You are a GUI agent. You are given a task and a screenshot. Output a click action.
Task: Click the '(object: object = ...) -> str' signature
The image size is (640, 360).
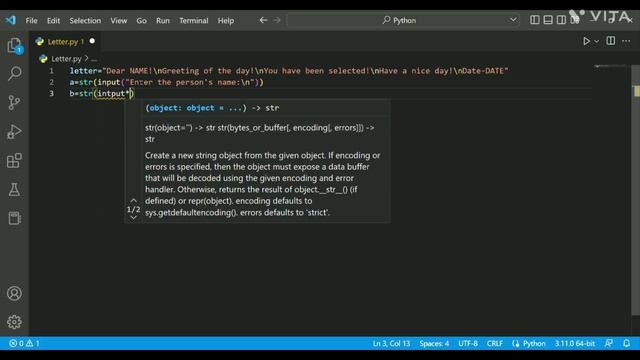(212, 108)
